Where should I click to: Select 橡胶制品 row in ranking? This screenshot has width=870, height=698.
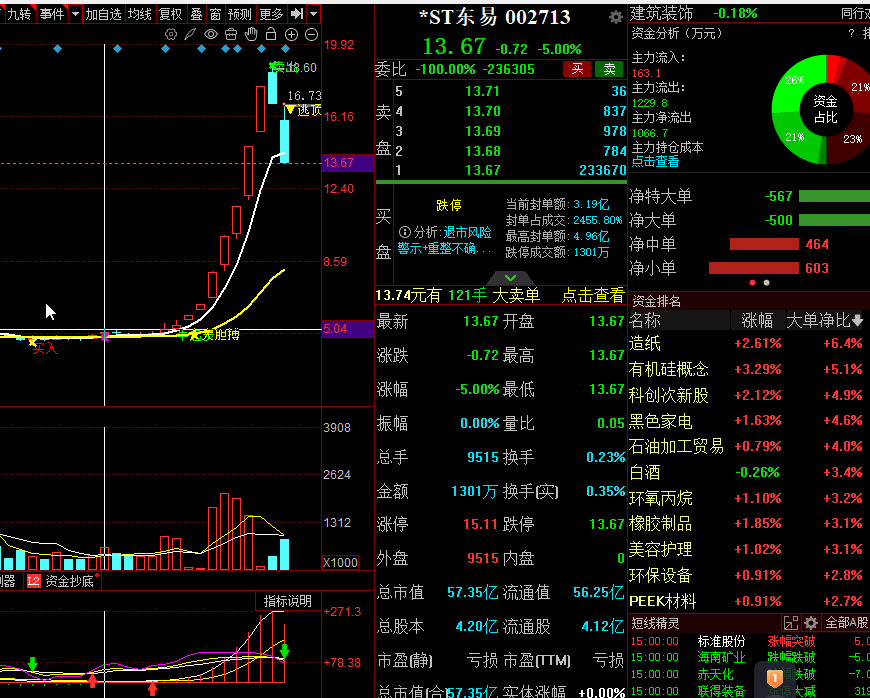[x=748, y=523]
